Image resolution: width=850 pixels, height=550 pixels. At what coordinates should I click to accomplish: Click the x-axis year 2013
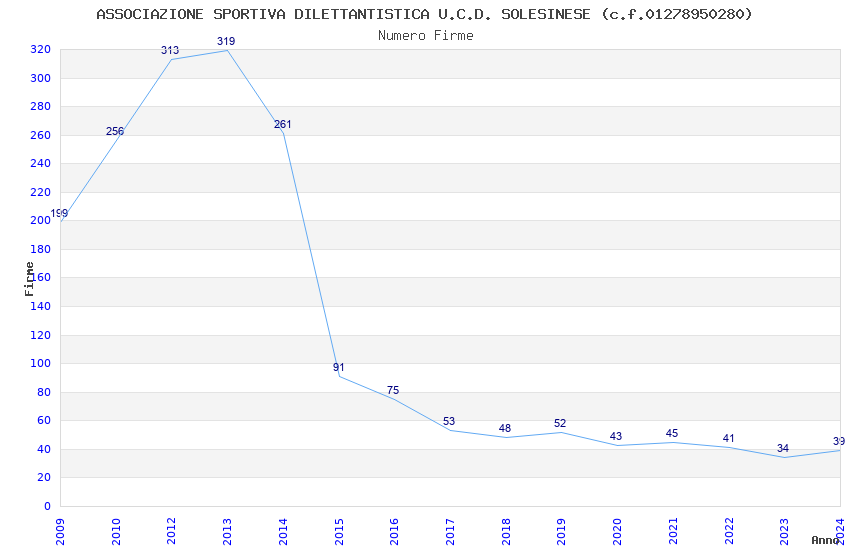(227, 532)
